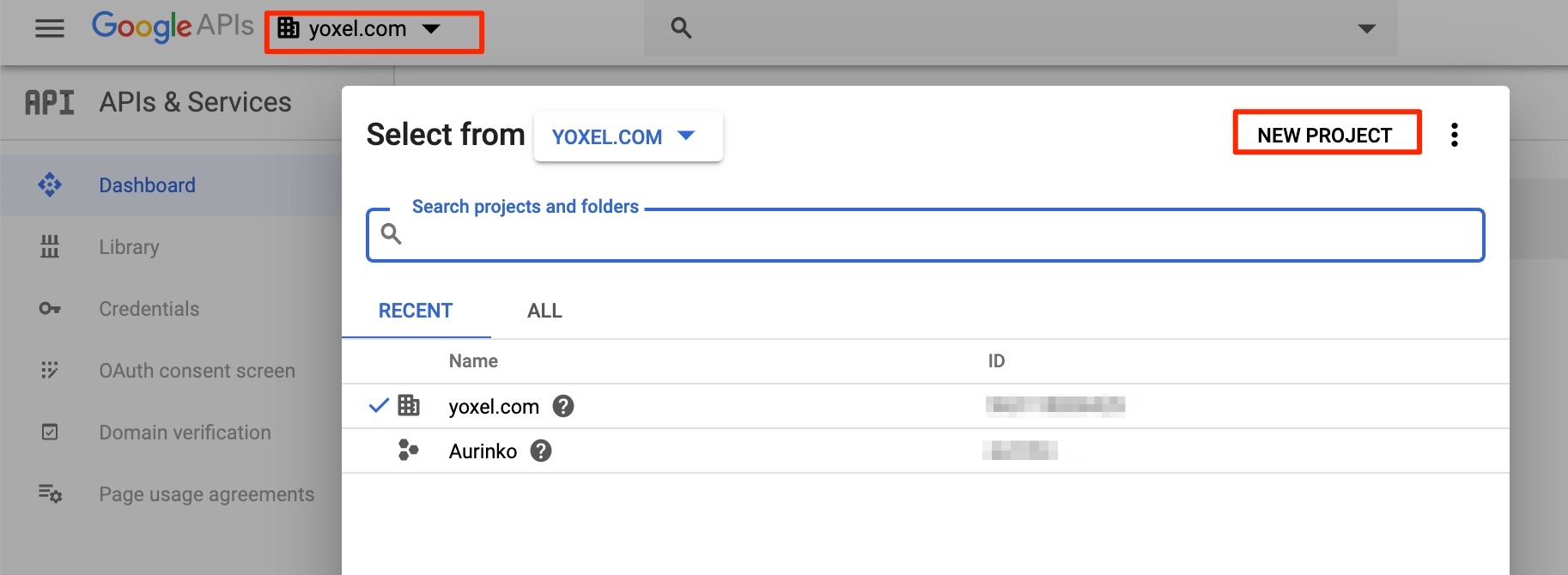Screen dimensions: 1568x575
Task: Click the Dashboard sidebar icon
Action: (x=50, y=185)
